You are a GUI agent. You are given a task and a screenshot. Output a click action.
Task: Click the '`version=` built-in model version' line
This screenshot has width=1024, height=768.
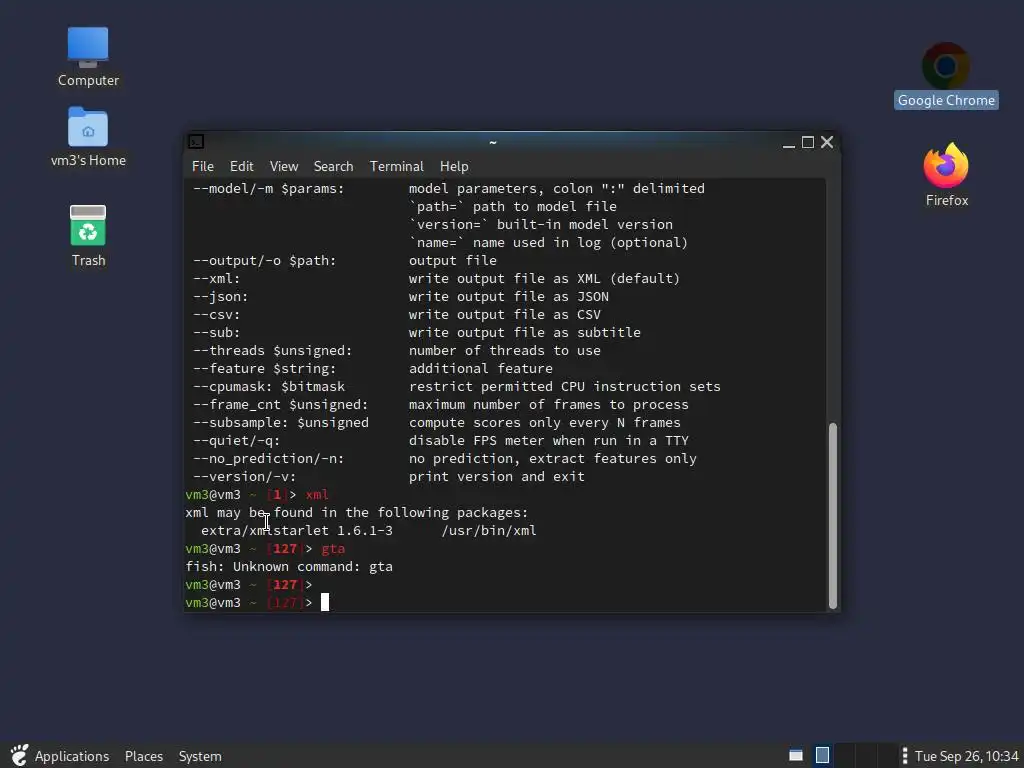coord(541,225)
